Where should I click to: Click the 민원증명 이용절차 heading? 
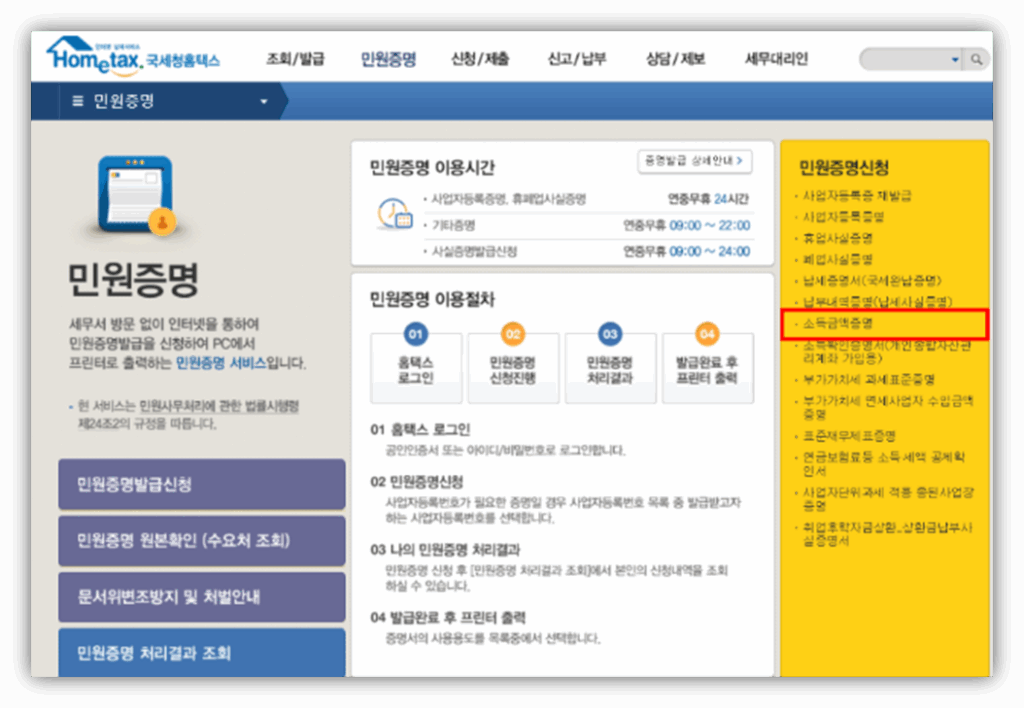432,300
